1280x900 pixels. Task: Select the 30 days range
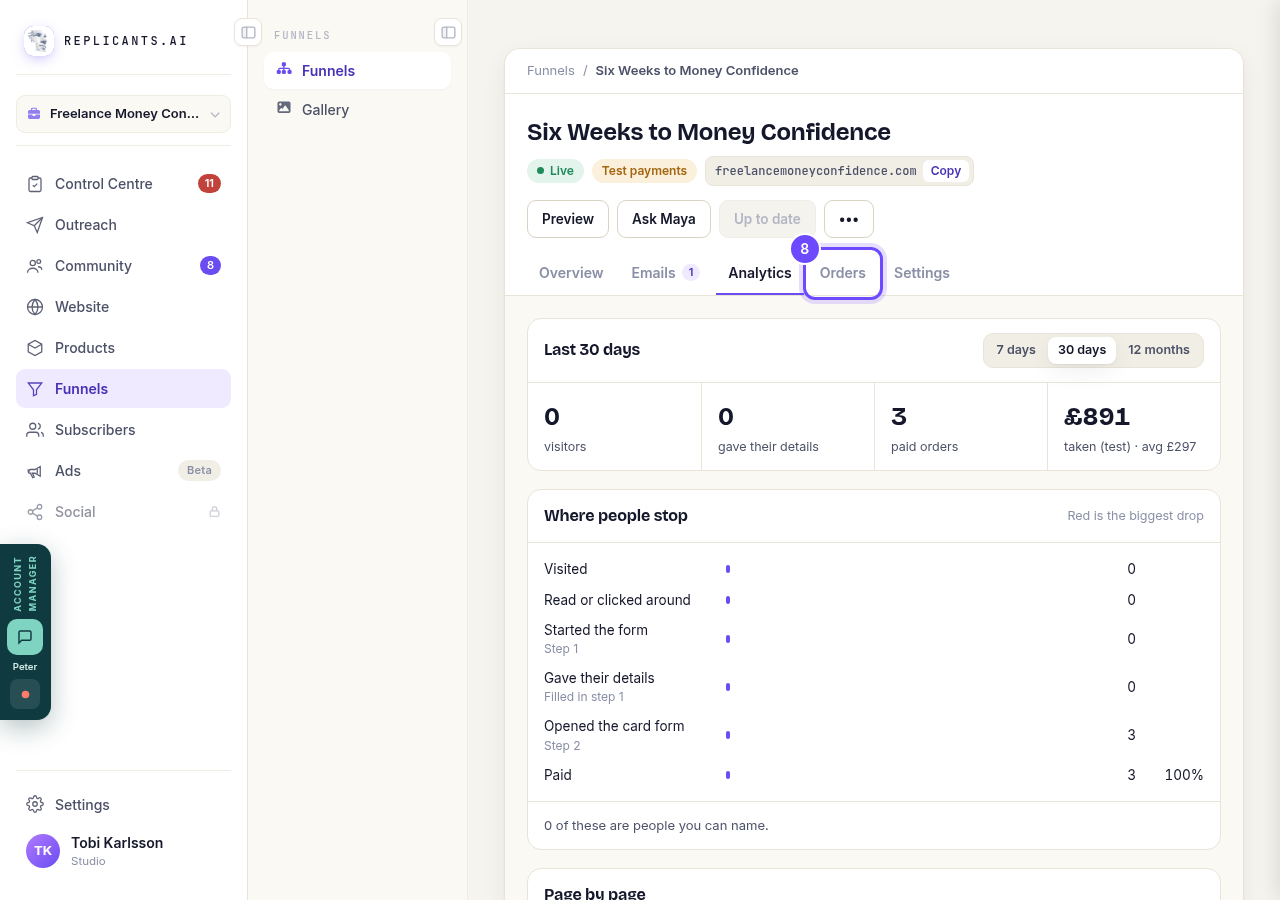[x=1082, y=350]
